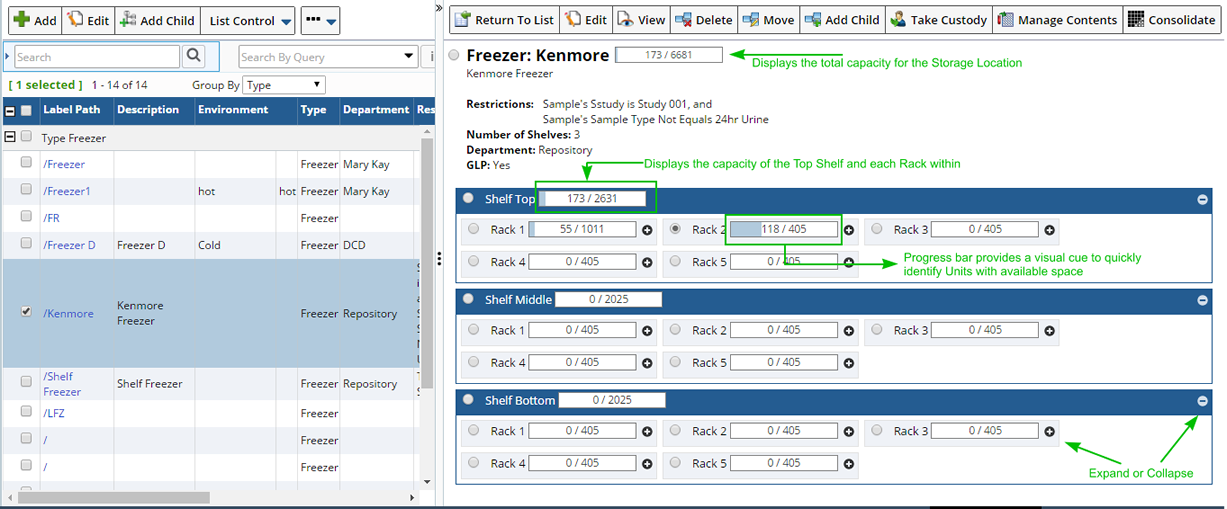Tick the checkbox for /LFZ row

pos(26,411)
